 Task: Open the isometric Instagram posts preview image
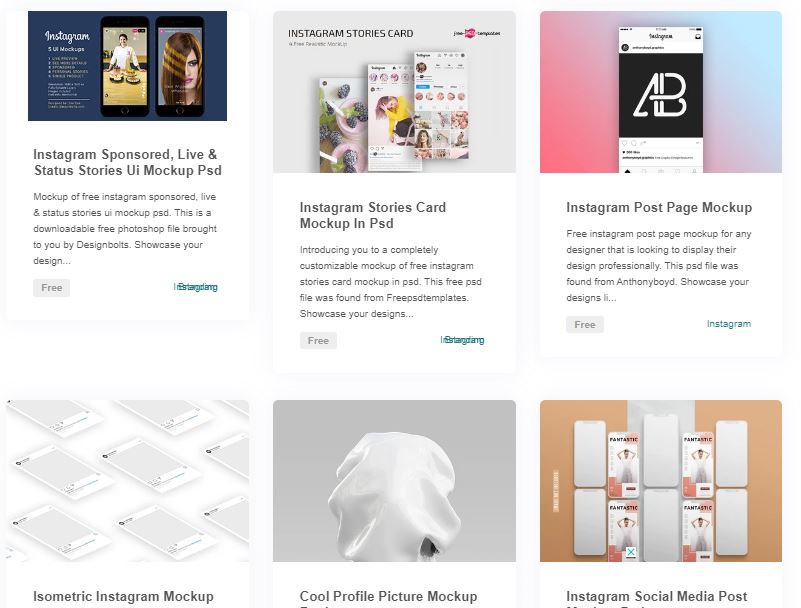pos(128,481)
